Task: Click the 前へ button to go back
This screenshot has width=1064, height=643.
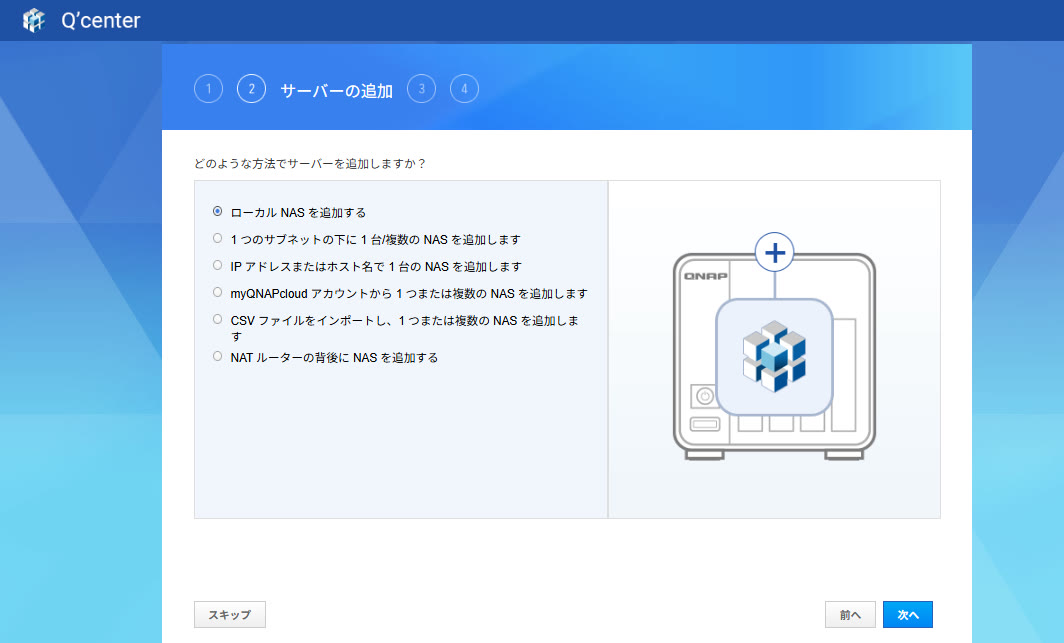Action: (x=850, y=615)
